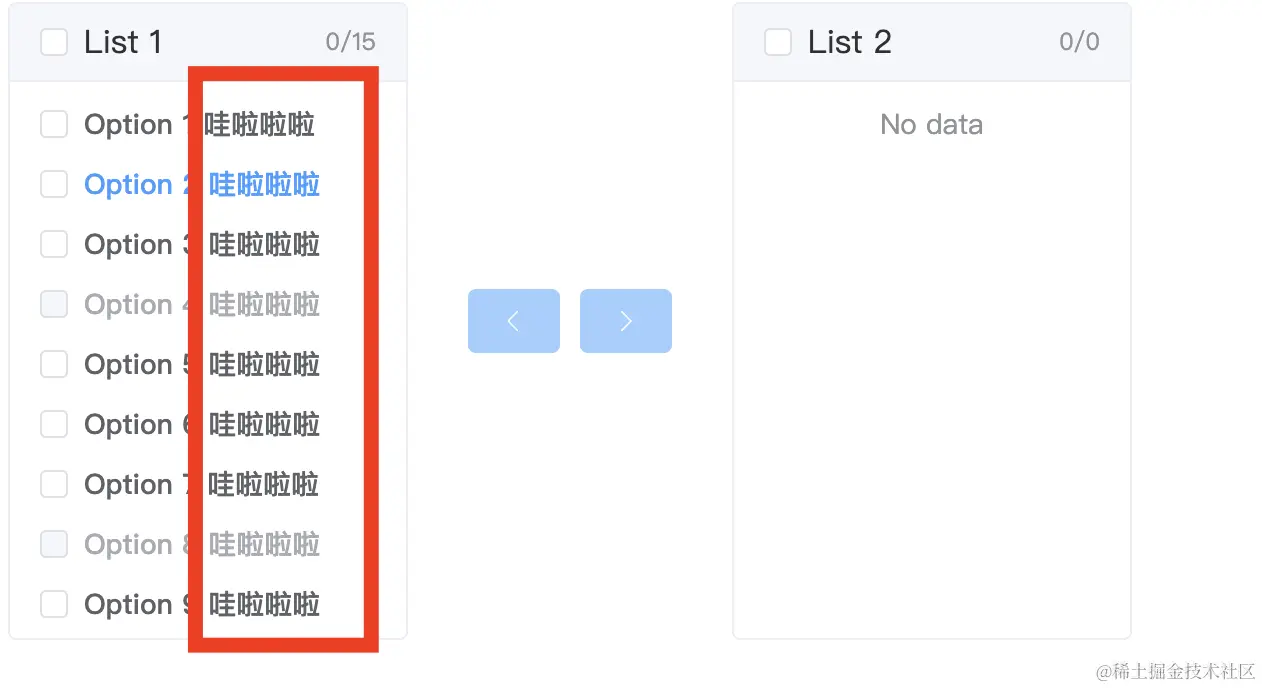Viewport: 1262px width, 688px height.
Task: Check the checkbox next to Option 7
Action: pos(54,484)
